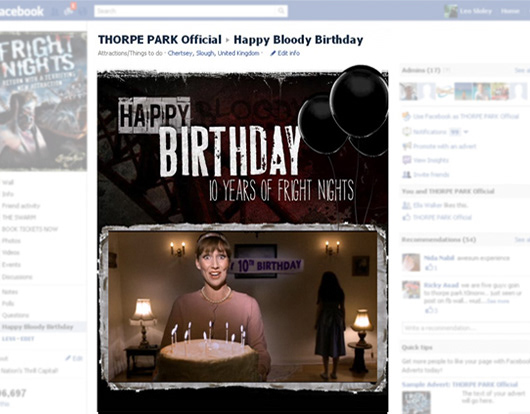This screenshot has width=530, height=414.
Task: Click the EDIT link next to LESS
Action: (26, 339)
